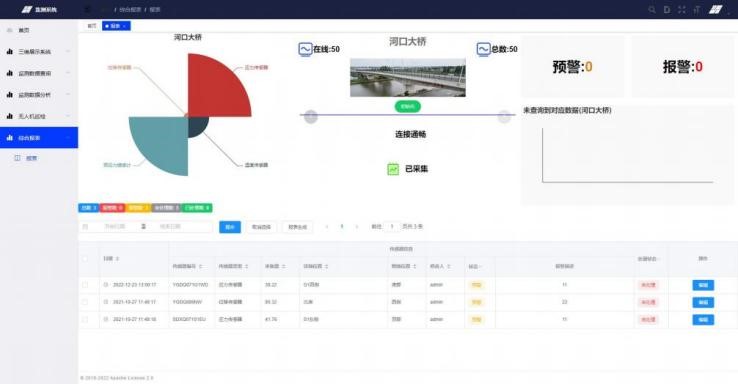This screenshot has width=738, height=384.
Task: Click blue action button in 39.32 row
Action: click(x=703, y=302)
